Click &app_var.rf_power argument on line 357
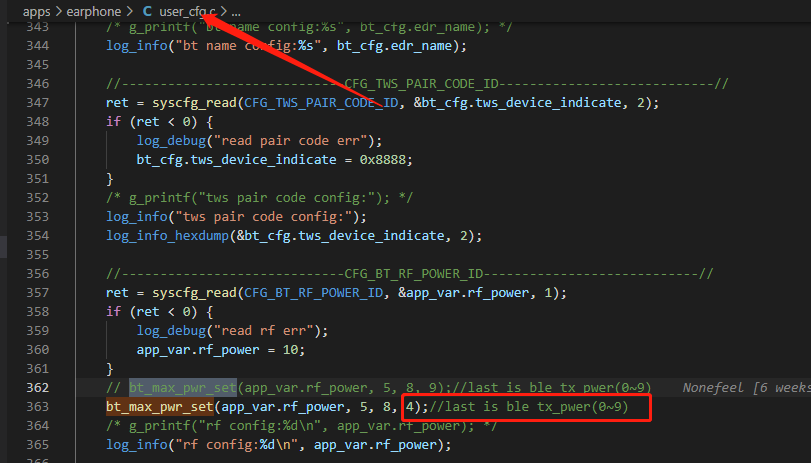This screenshot has width=811, height=463. (463, 292)
